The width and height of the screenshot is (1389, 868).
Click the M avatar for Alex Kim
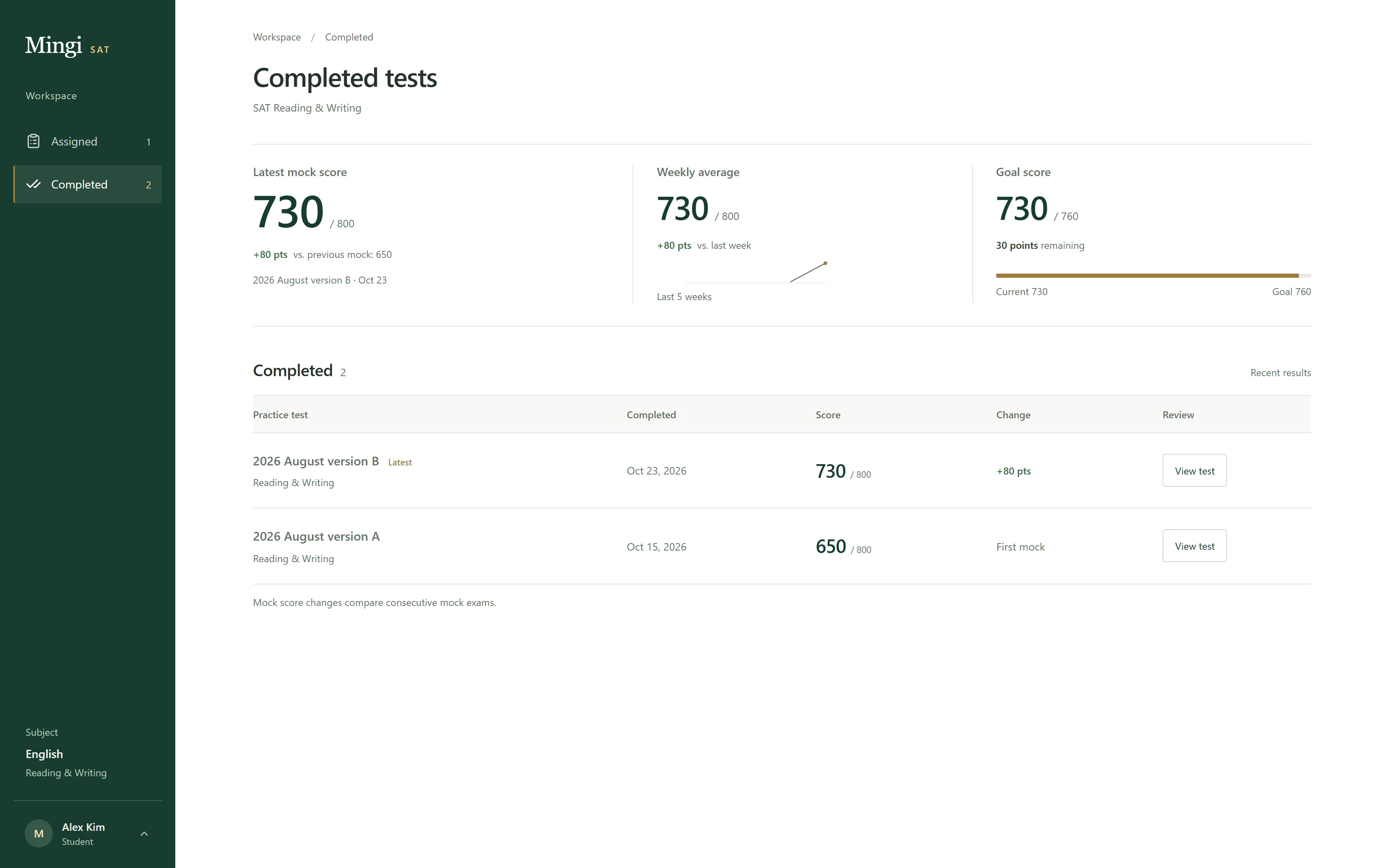click(39, 834)
